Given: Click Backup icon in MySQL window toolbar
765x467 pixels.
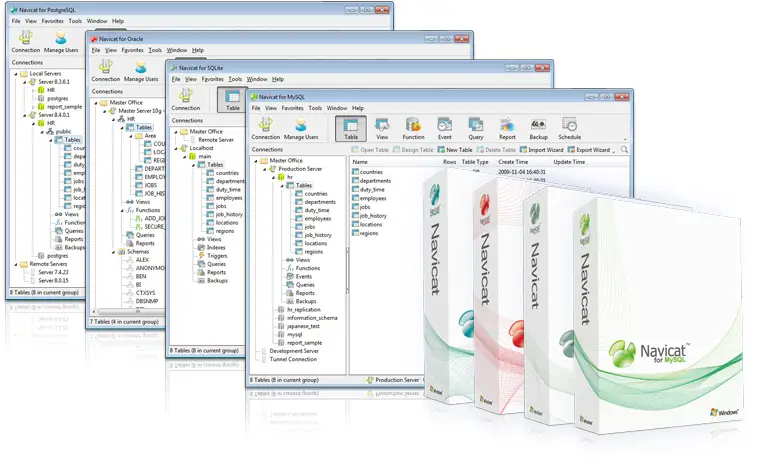Looking at the screenshot, I should pyautogui.click(x=538, y=129).
